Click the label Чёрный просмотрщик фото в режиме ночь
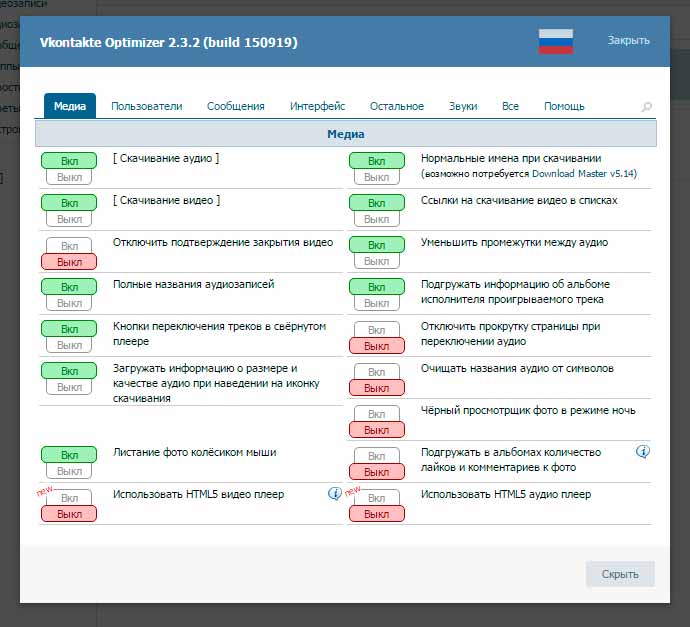 tap(528, 410)
